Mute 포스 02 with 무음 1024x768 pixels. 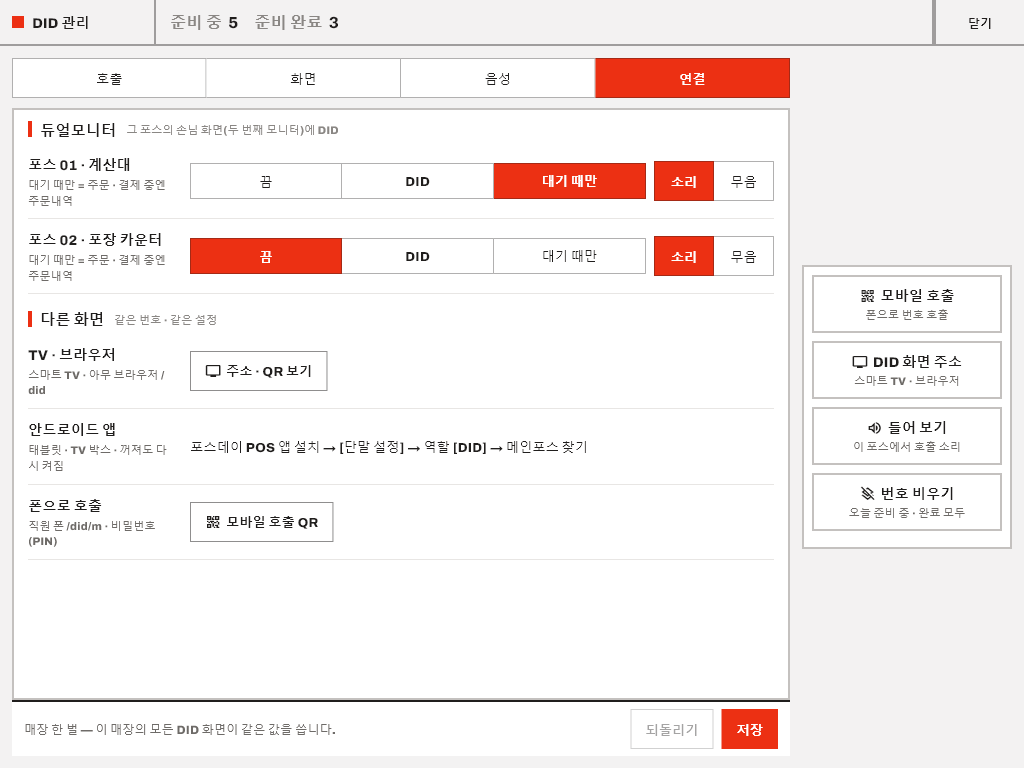pos(743,256)
